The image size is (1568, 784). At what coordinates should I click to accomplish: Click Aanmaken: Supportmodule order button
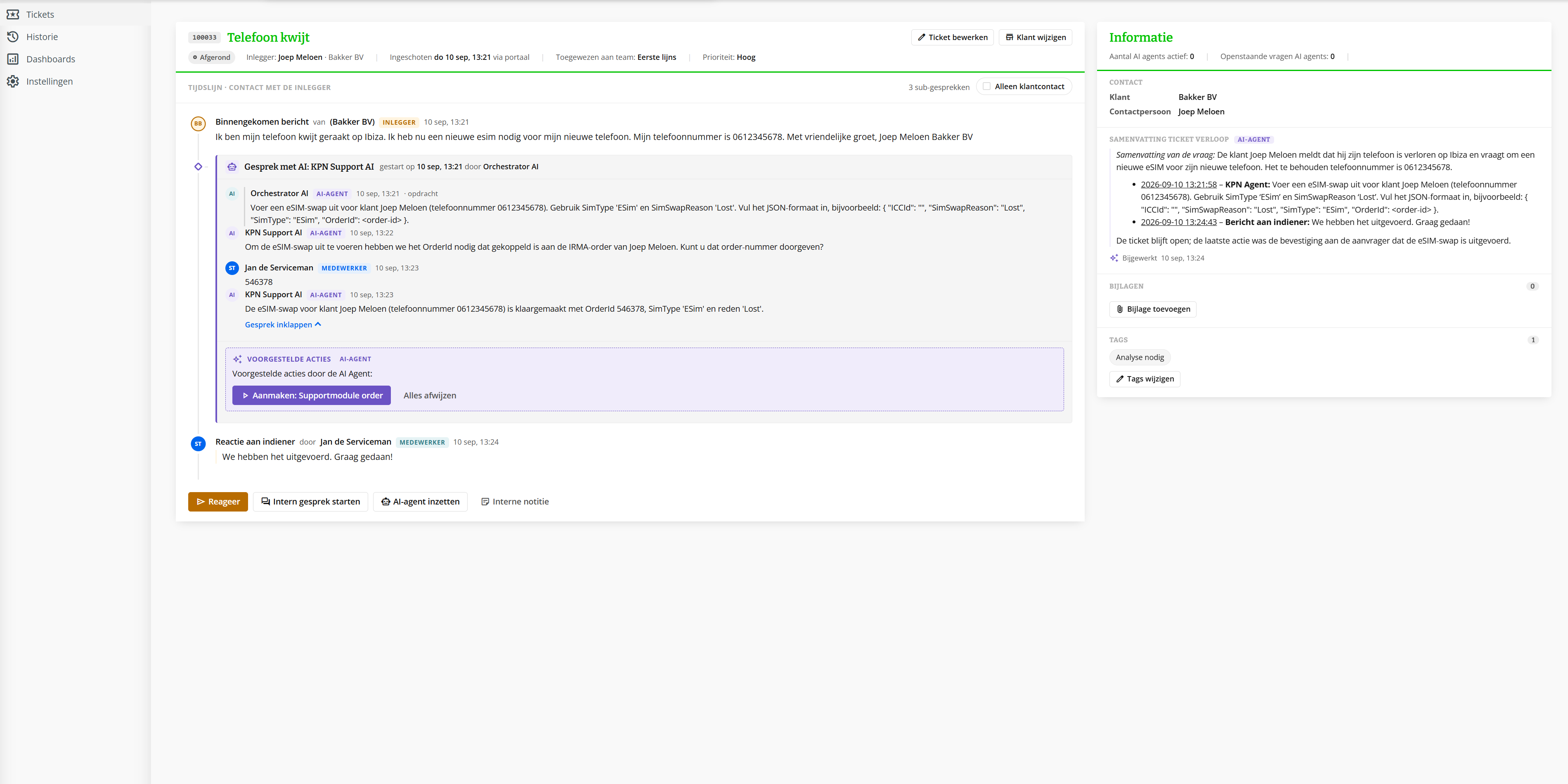(x=311, y=396)
